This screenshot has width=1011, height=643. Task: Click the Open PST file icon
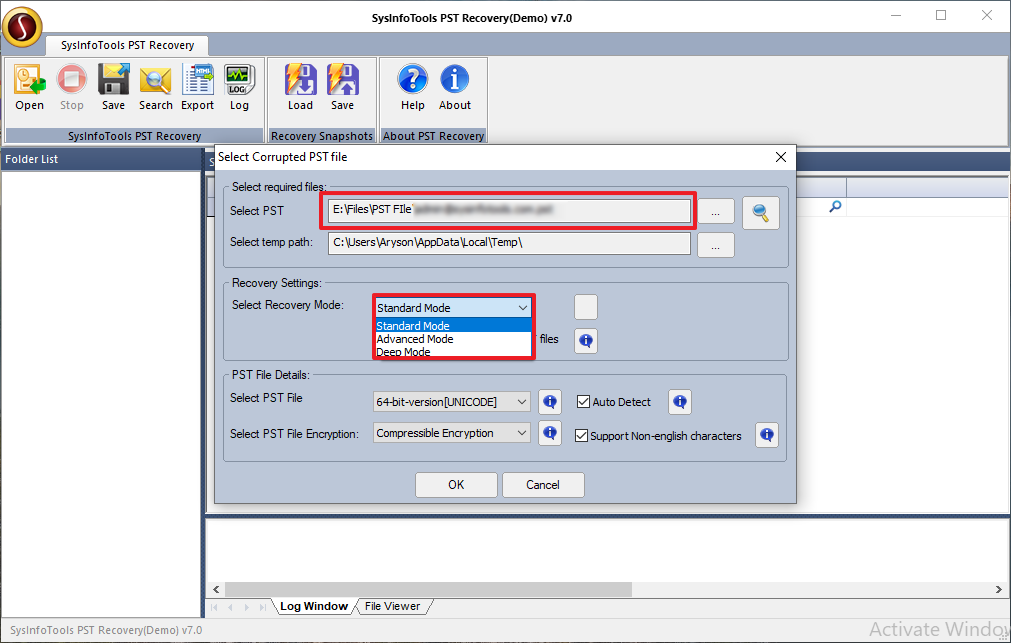pyautogui.click(x=30, y=87)
